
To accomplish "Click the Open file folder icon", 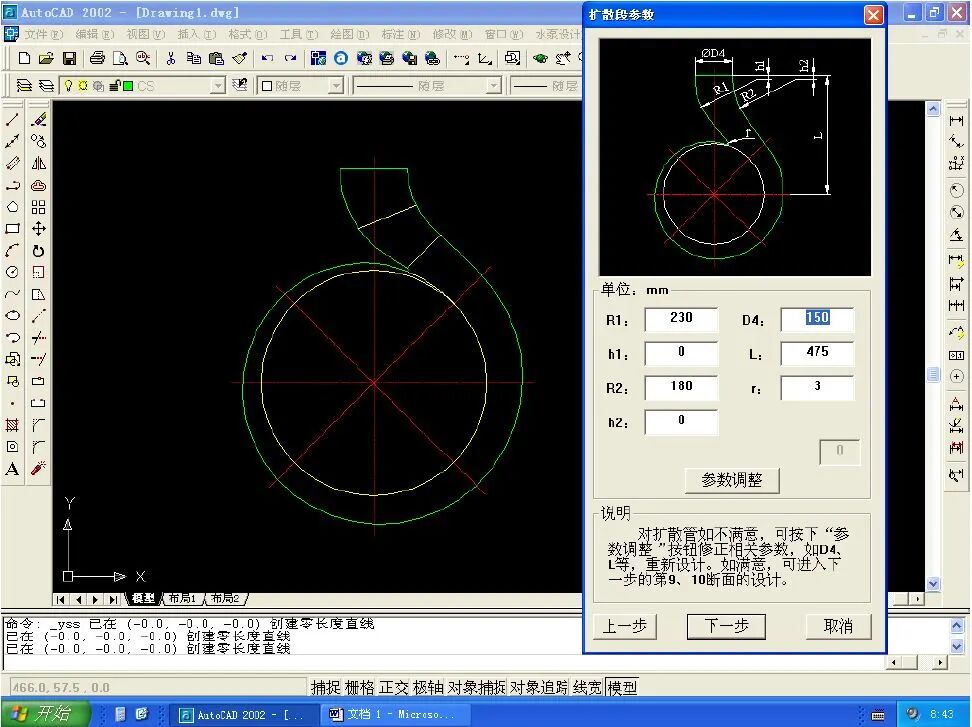I will (46, 58).
